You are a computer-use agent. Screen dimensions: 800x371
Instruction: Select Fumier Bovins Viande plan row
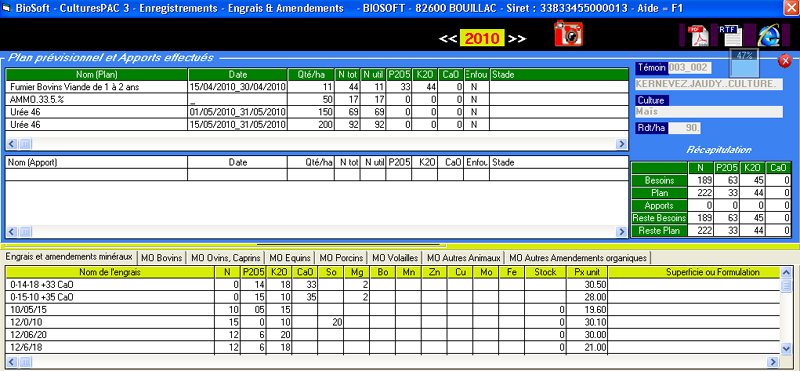point(316,87)
